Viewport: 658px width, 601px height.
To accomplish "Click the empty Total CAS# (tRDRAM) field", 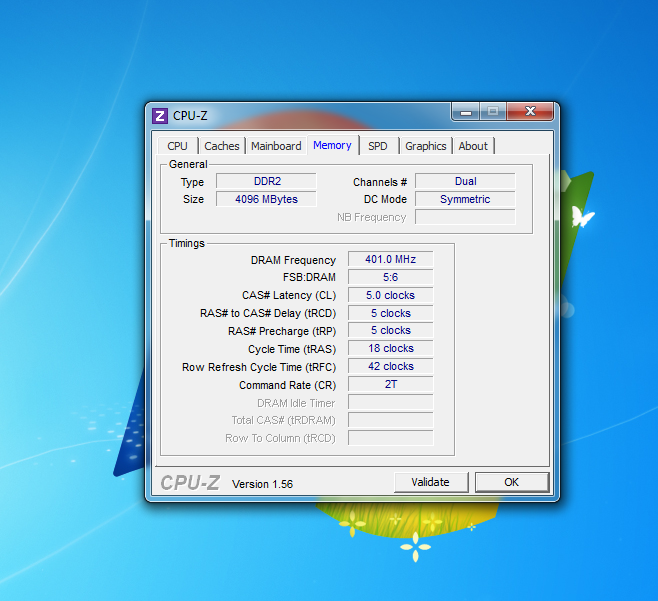I will [x=391, y=420].
